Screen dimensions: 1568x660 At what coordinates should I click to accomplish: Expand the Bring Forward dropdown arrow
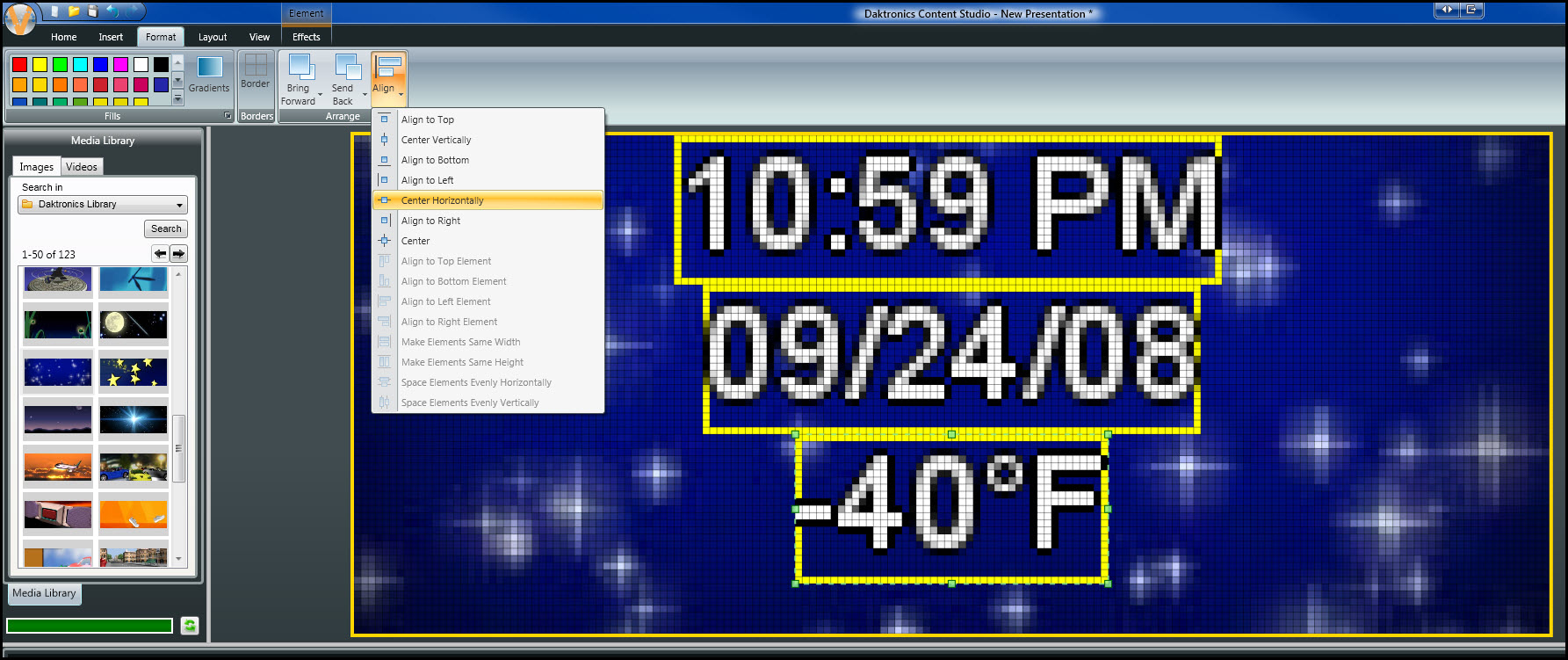321,94
